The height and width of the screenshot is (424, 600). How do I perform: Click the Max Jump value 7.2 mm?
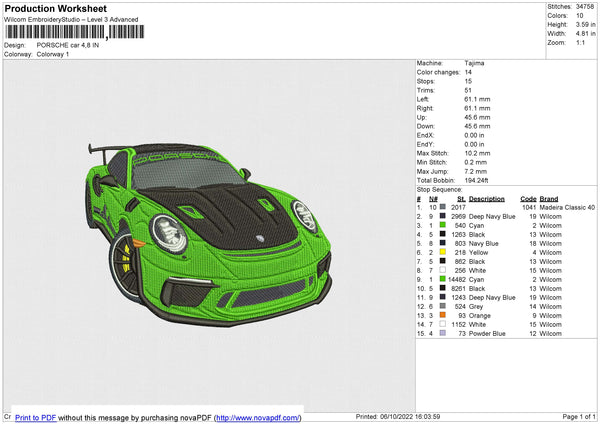[476, 171]
